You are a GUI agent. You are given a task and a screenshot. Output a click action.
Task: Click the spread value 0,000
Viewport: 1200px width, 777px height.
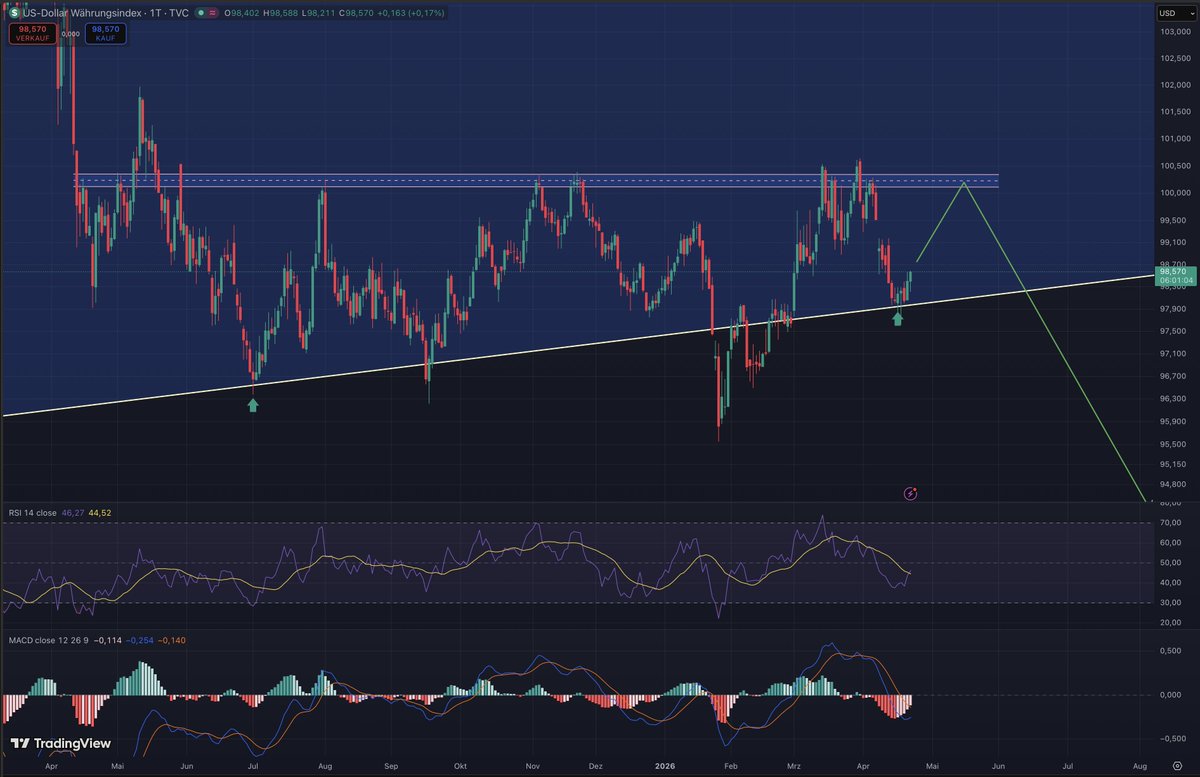tap(70, 34)
